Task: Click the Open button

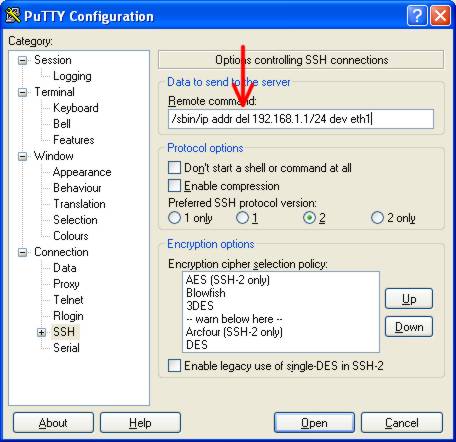Action: pos(314,423)
